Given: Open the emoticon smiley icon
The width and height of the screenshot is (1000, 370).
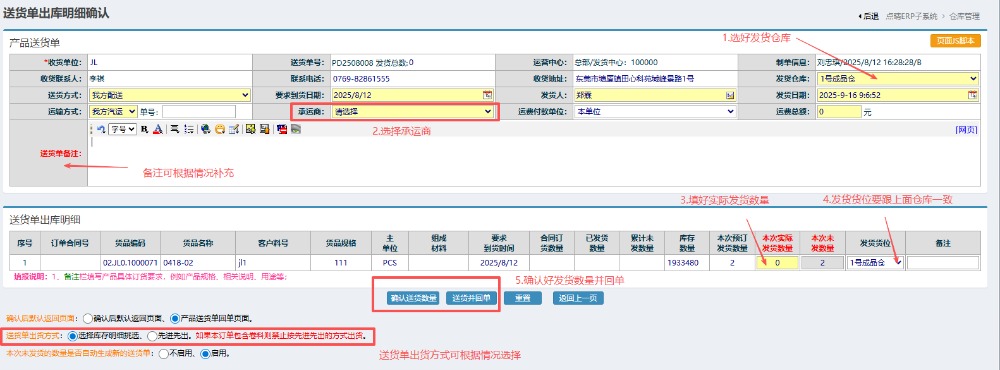Looking at the screenshot, I should (220, 129).
